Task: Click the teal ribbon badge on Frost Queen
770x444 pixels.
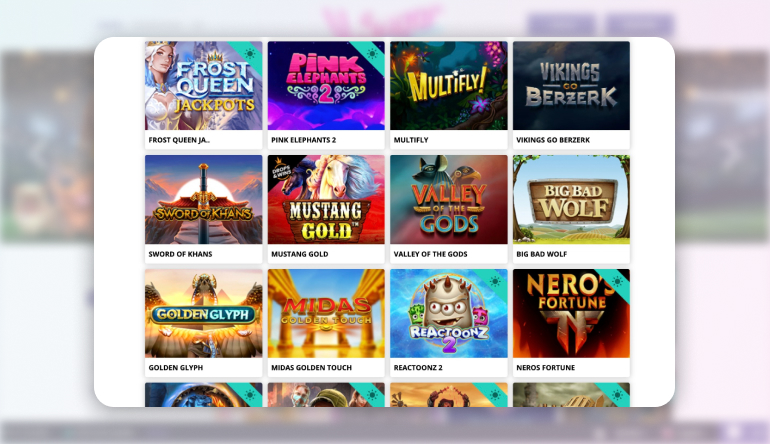Action: point(249,54)
